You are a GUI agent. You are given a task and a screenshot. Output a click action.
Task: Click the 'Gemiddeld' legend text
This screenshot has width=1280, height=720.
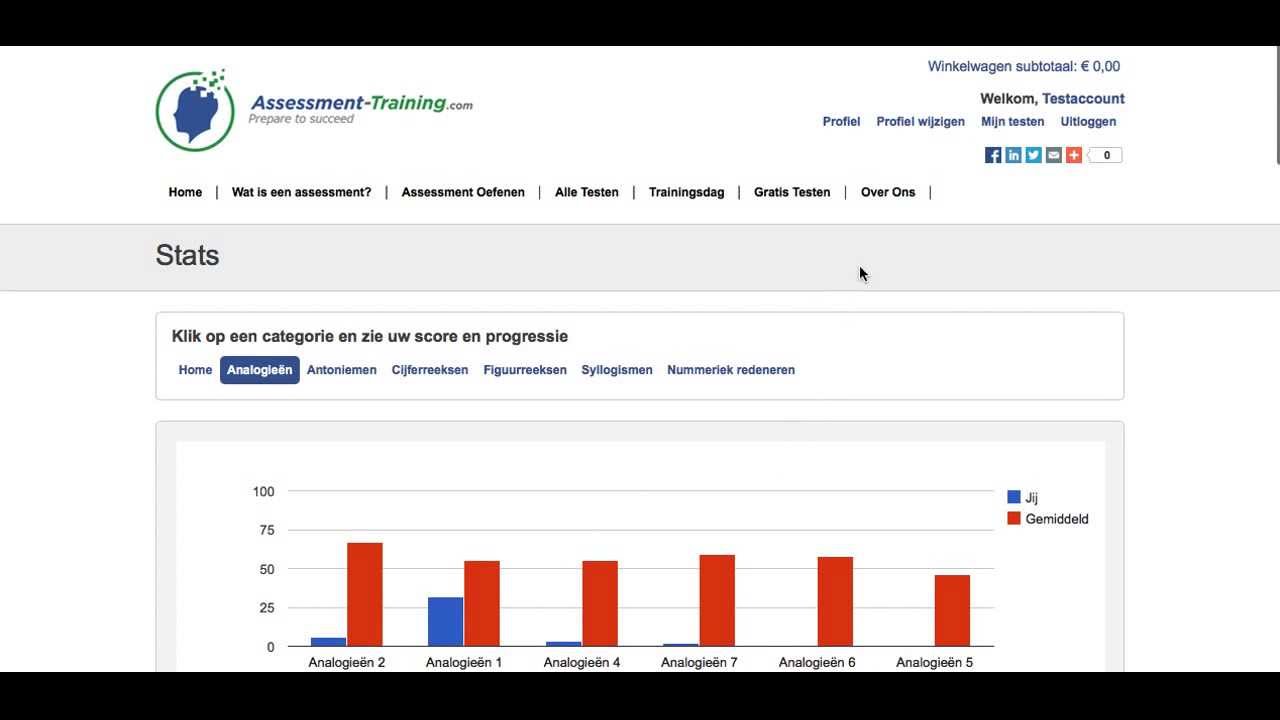pyautogui.click(x=1057, y=519)
